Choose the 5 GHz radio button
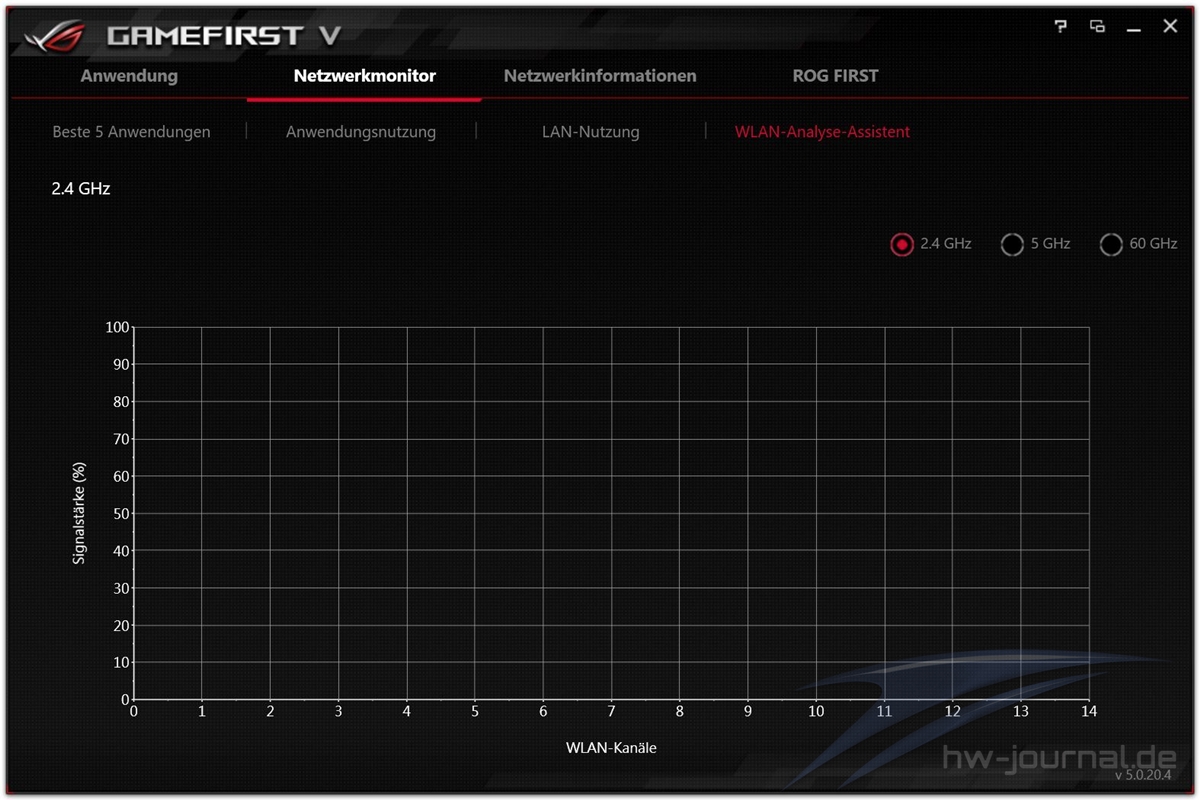 (1012, 244)
